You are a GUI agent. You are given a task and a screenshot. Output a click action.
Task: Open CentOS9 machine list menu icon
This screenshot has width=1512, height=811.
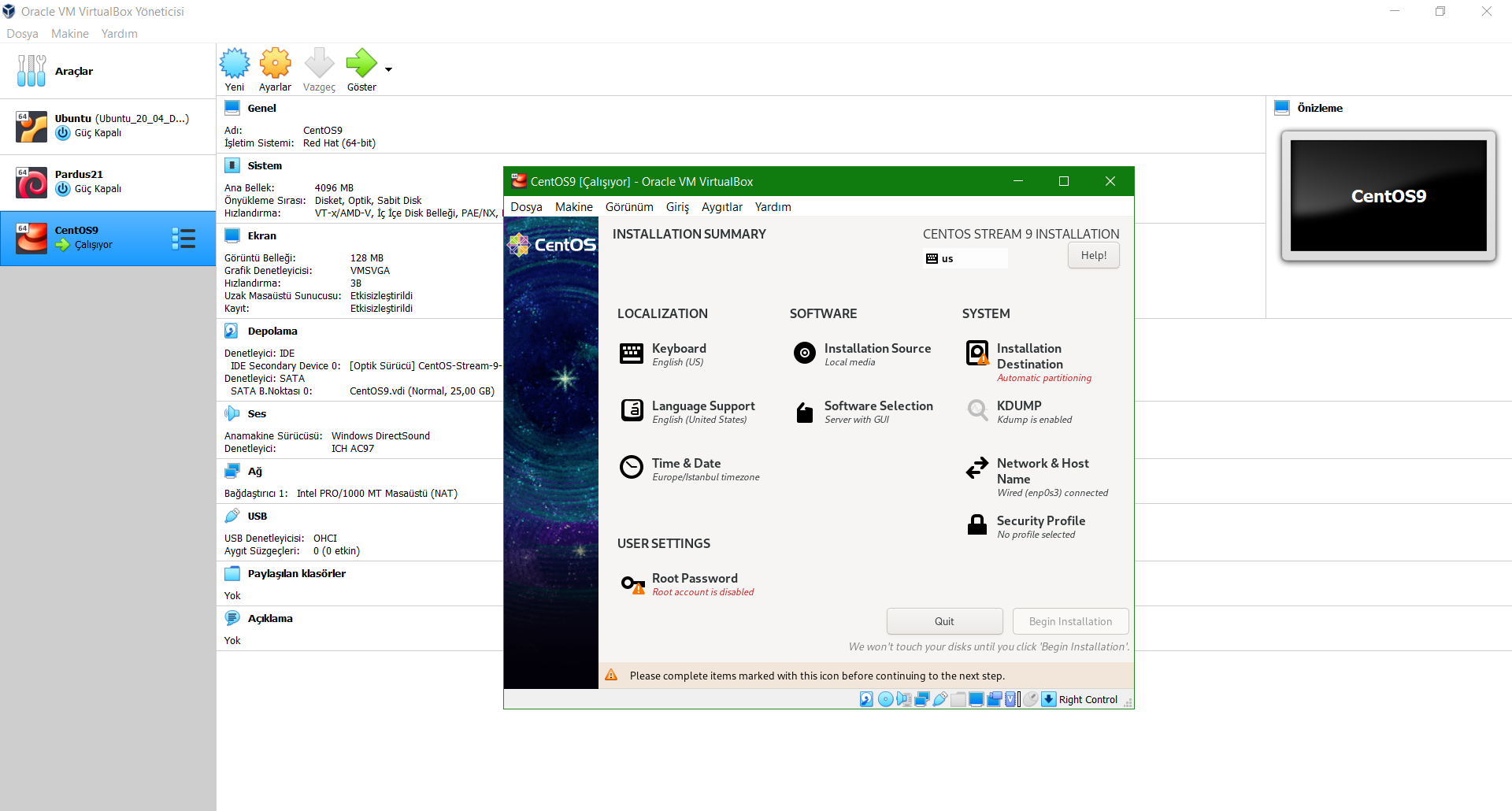183,239
